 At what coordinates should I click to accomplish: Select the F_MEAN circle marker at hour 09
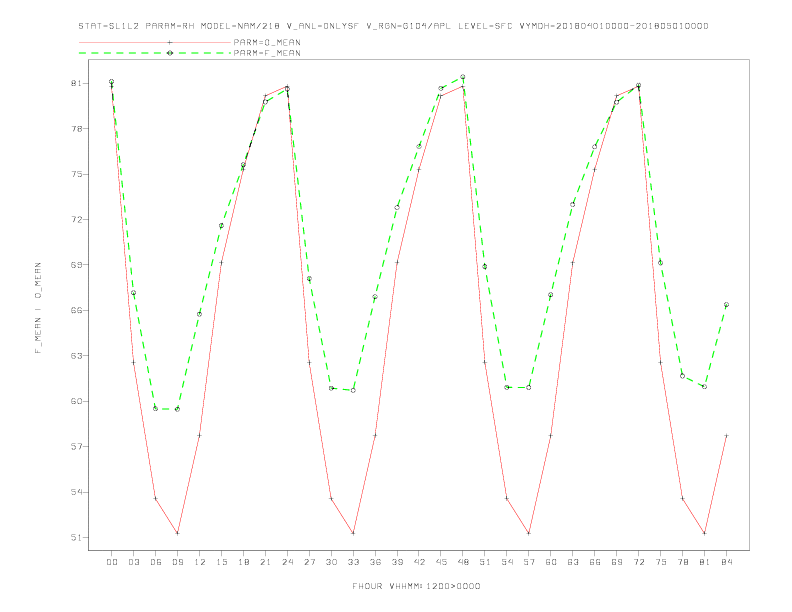coord(177,409)
